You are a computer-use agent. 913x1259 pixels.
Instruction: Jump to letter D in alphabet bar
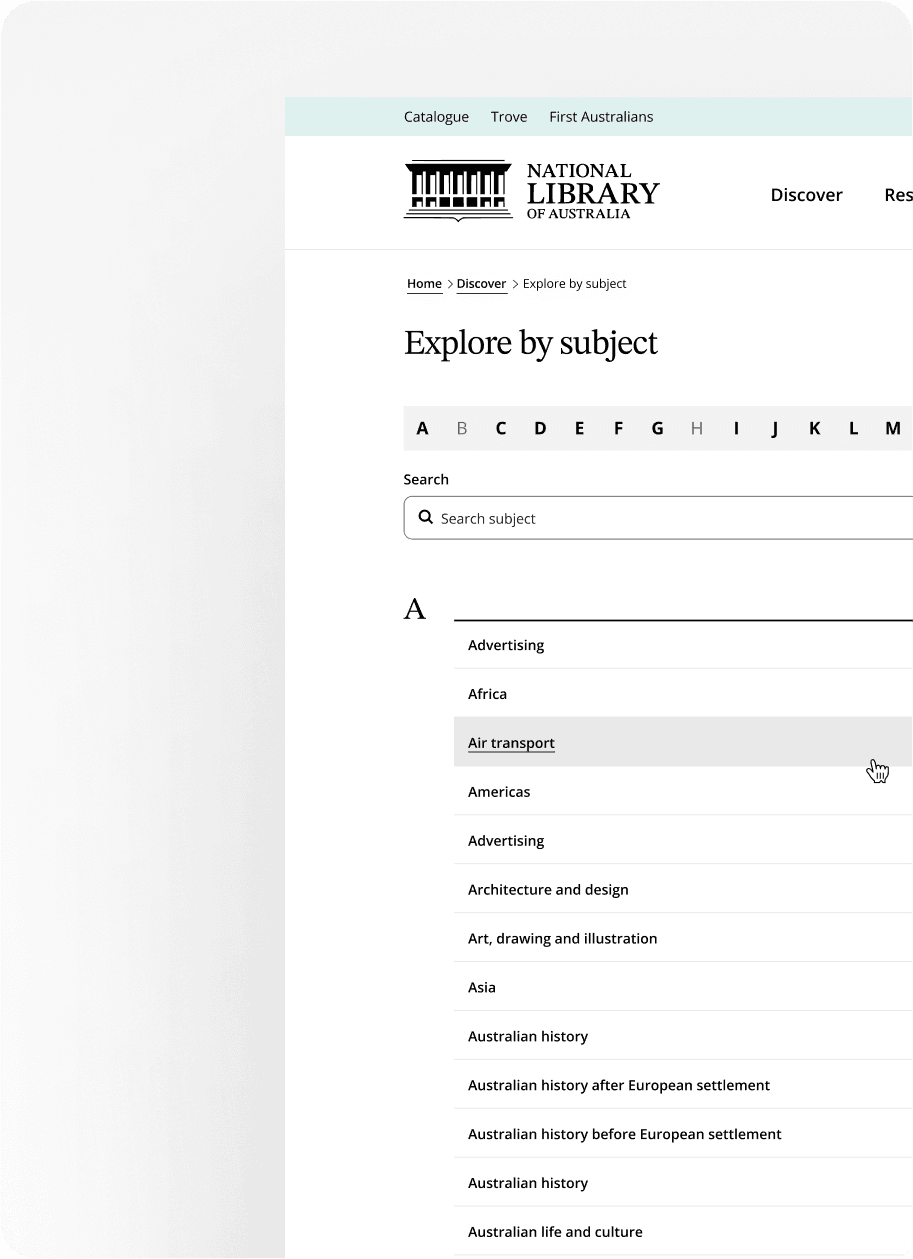coord(540,428)
